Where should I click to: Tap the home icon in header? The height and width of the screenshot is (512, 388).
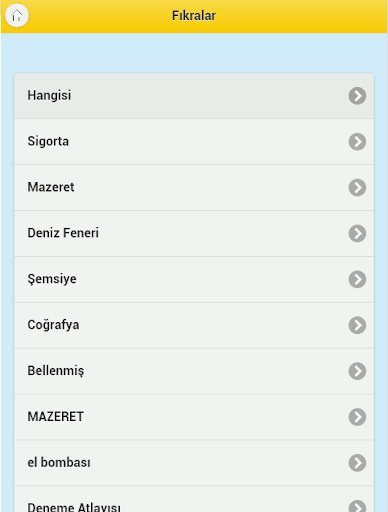tap(17, 16)
